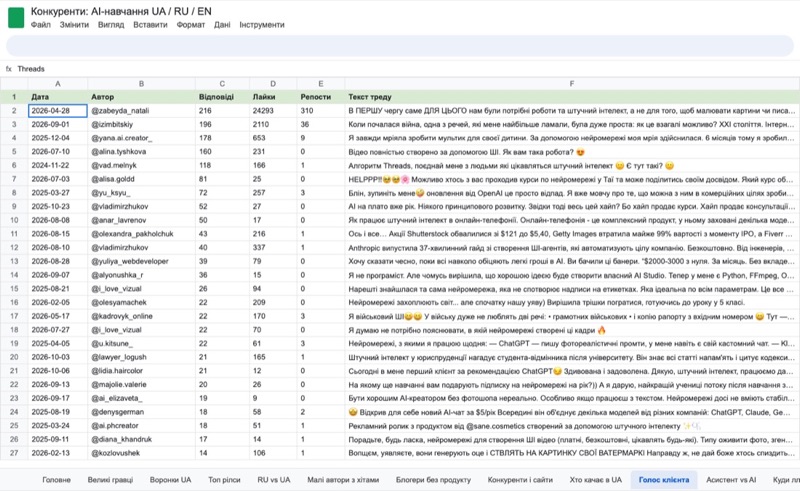Click the date cell 2024-11-22
This screenshot has width=800, height=491.
coord(58,165)
